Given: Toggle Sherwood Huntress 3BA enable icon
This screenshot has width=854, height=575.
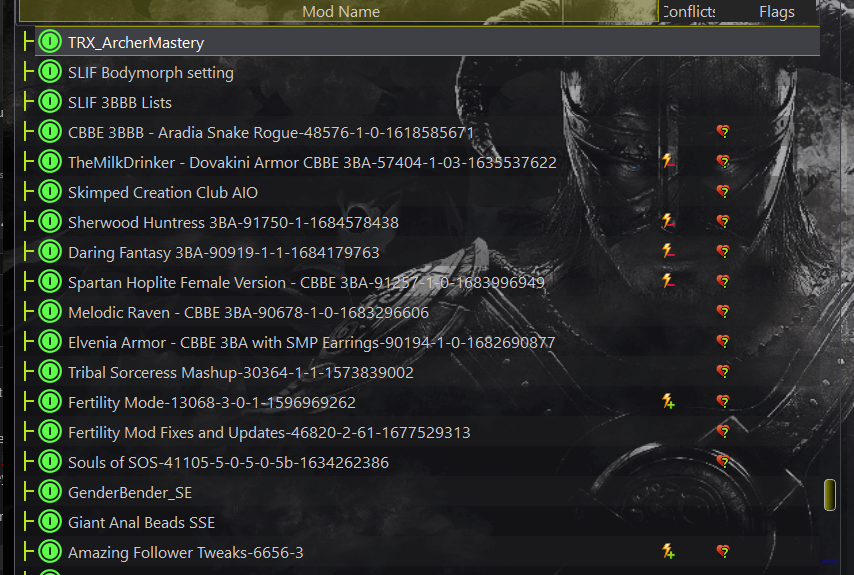Looking at the screenshot, I should coord(50,222).
